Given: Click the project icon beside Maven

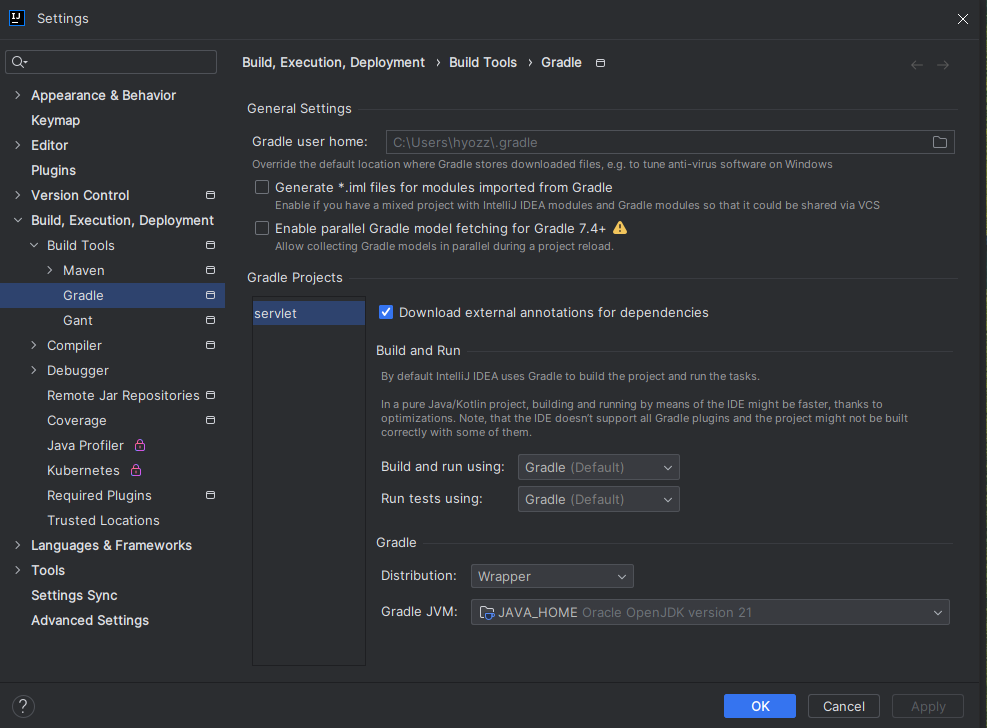Looking at the screenshot, I should pos(210,270).
